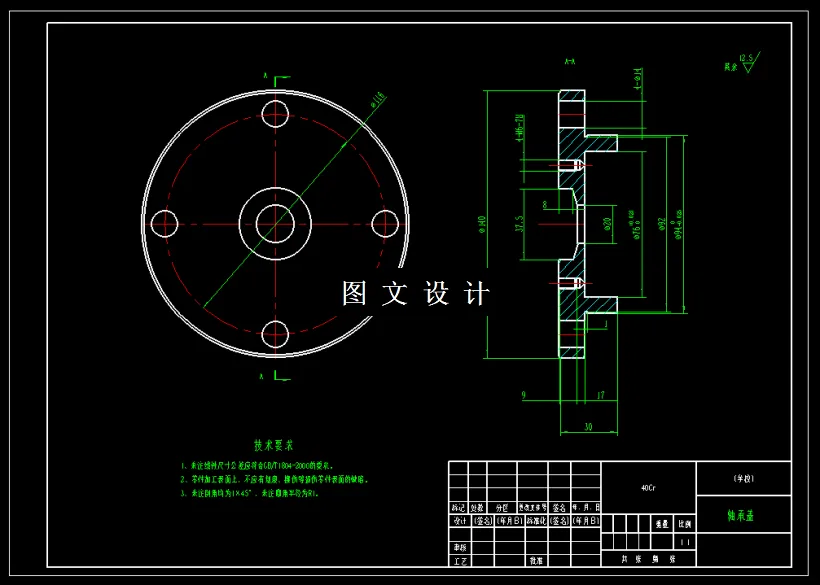This screenshot has width=820, height=585.
Task: Click the (单位) cell in title block
Action: click(x=743, y=476)
